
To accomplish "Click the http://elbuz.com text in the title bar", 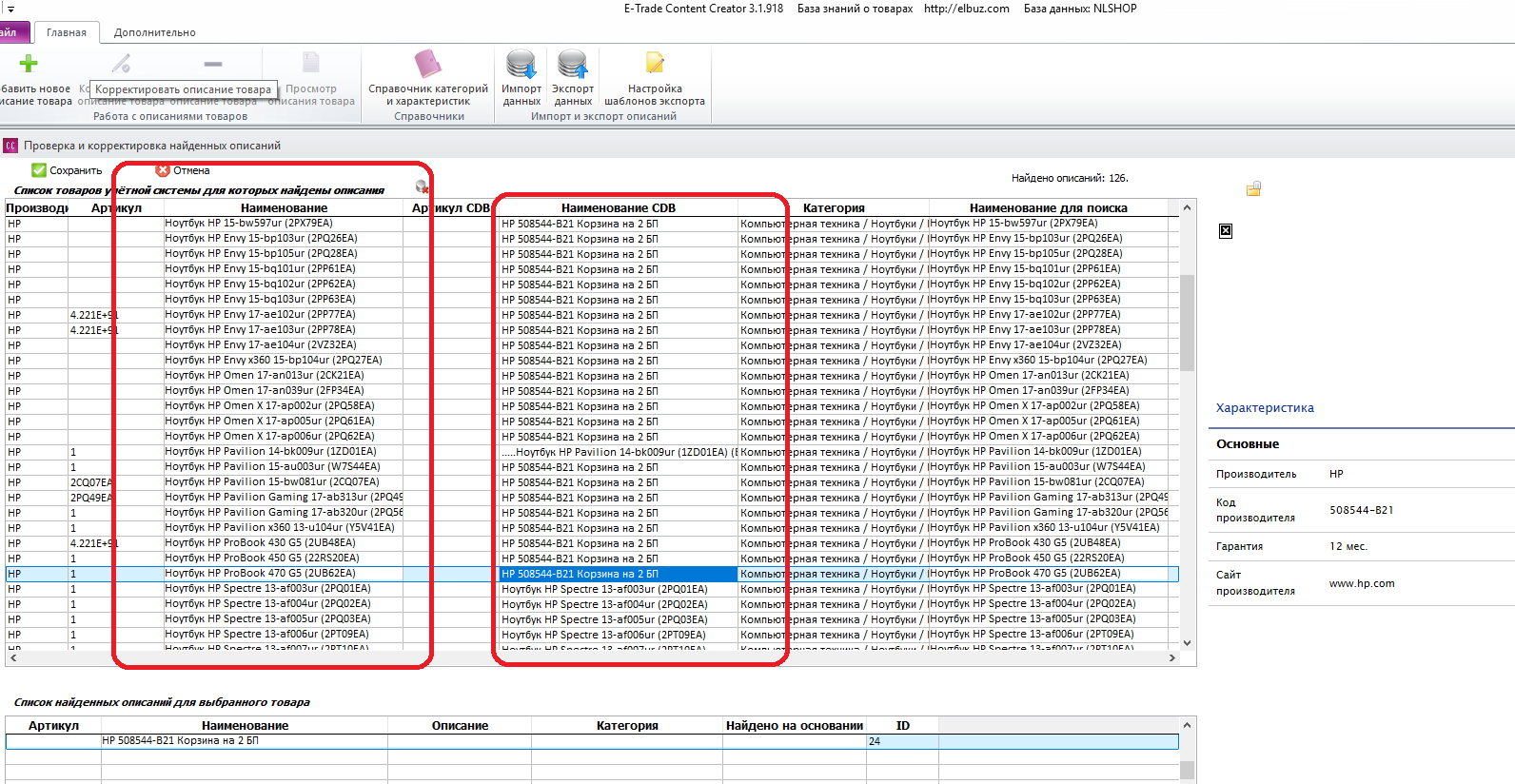I will coord(966,9).
